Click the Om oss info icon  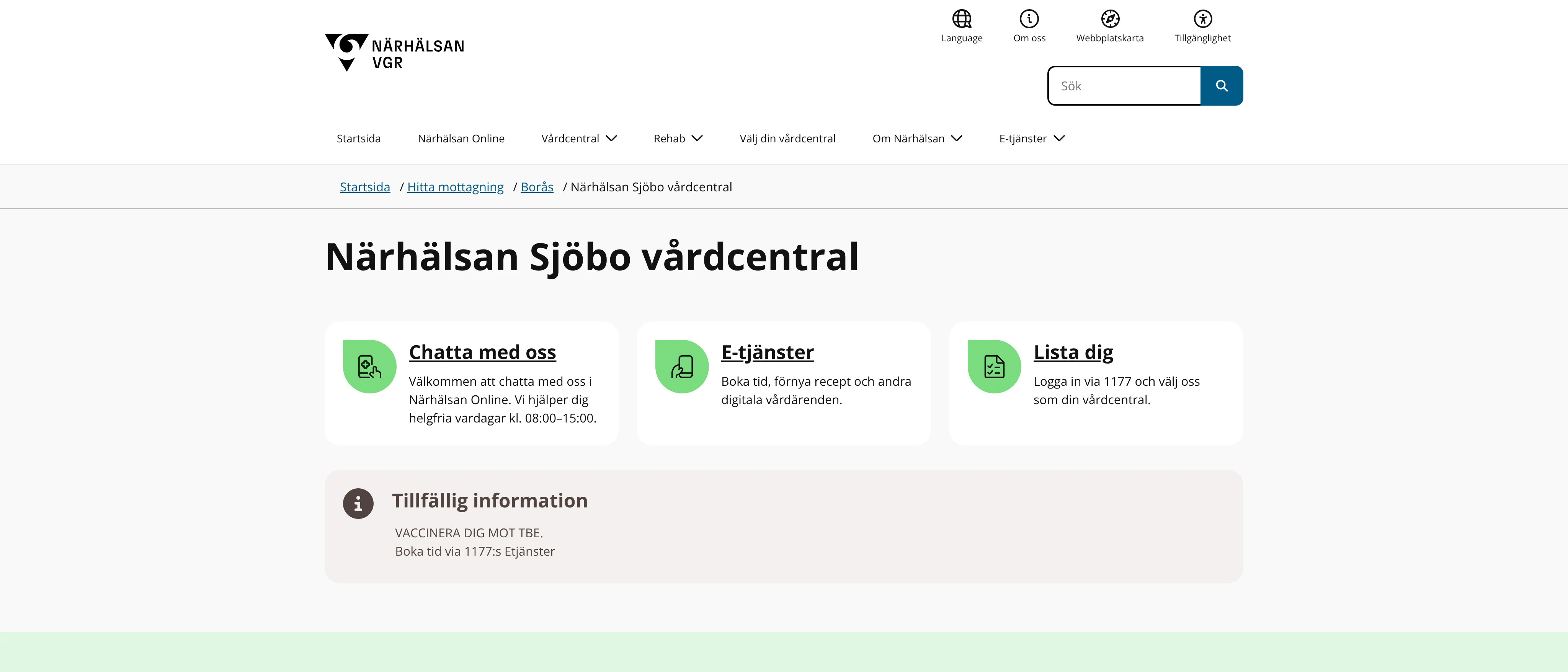click(1029, 19)
